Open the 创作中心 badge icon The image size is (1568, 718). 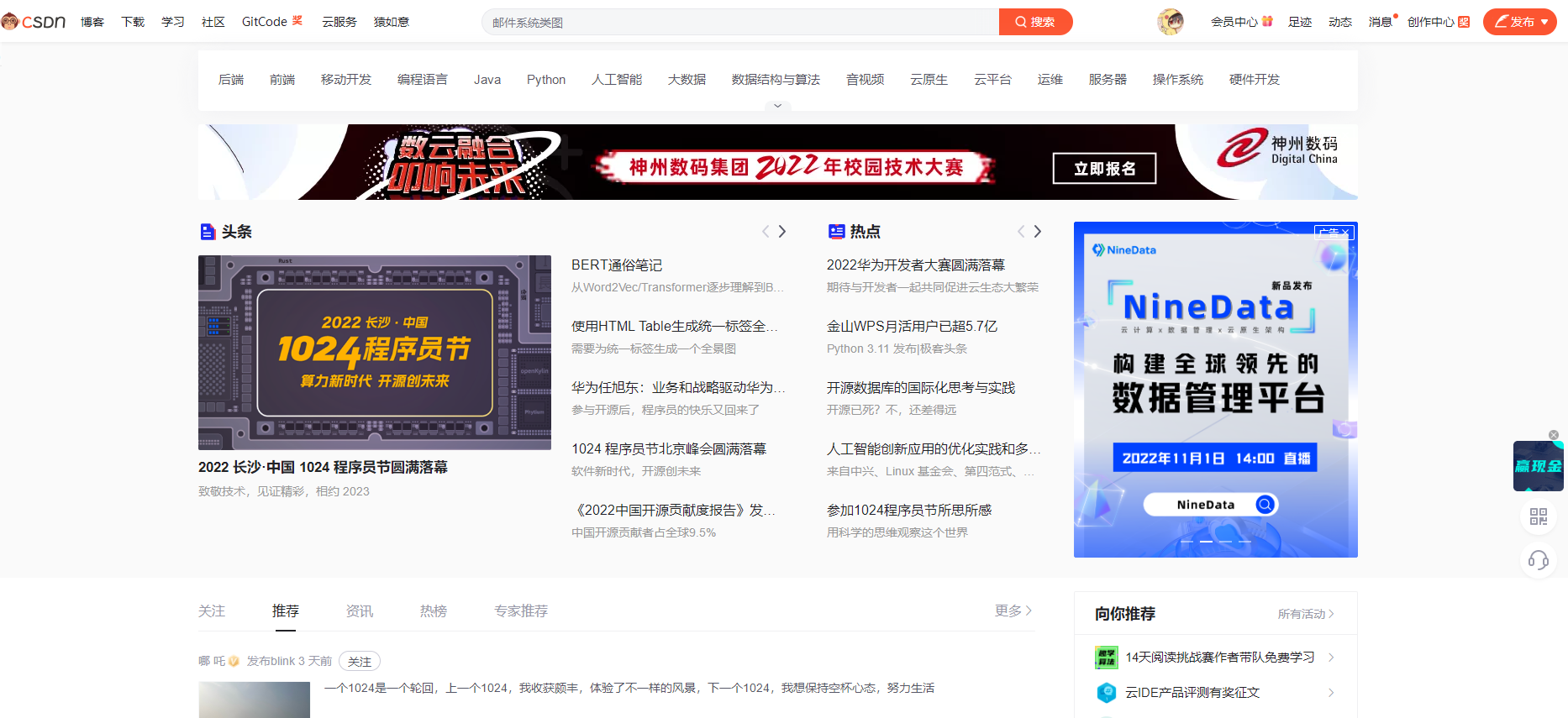click(x=1464, y=22)
